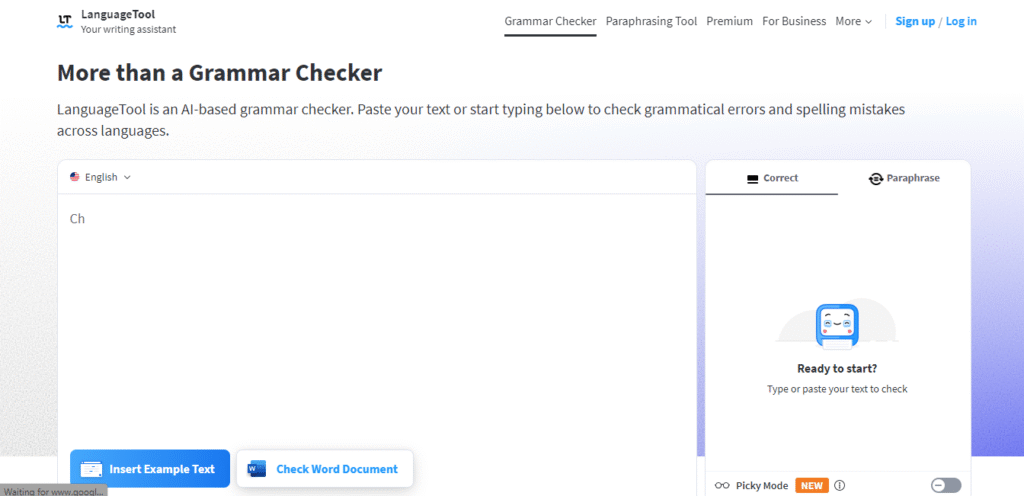Screen dimensions: 1024x496
Task: Click the US flag language icon
Action: (74, 177)
